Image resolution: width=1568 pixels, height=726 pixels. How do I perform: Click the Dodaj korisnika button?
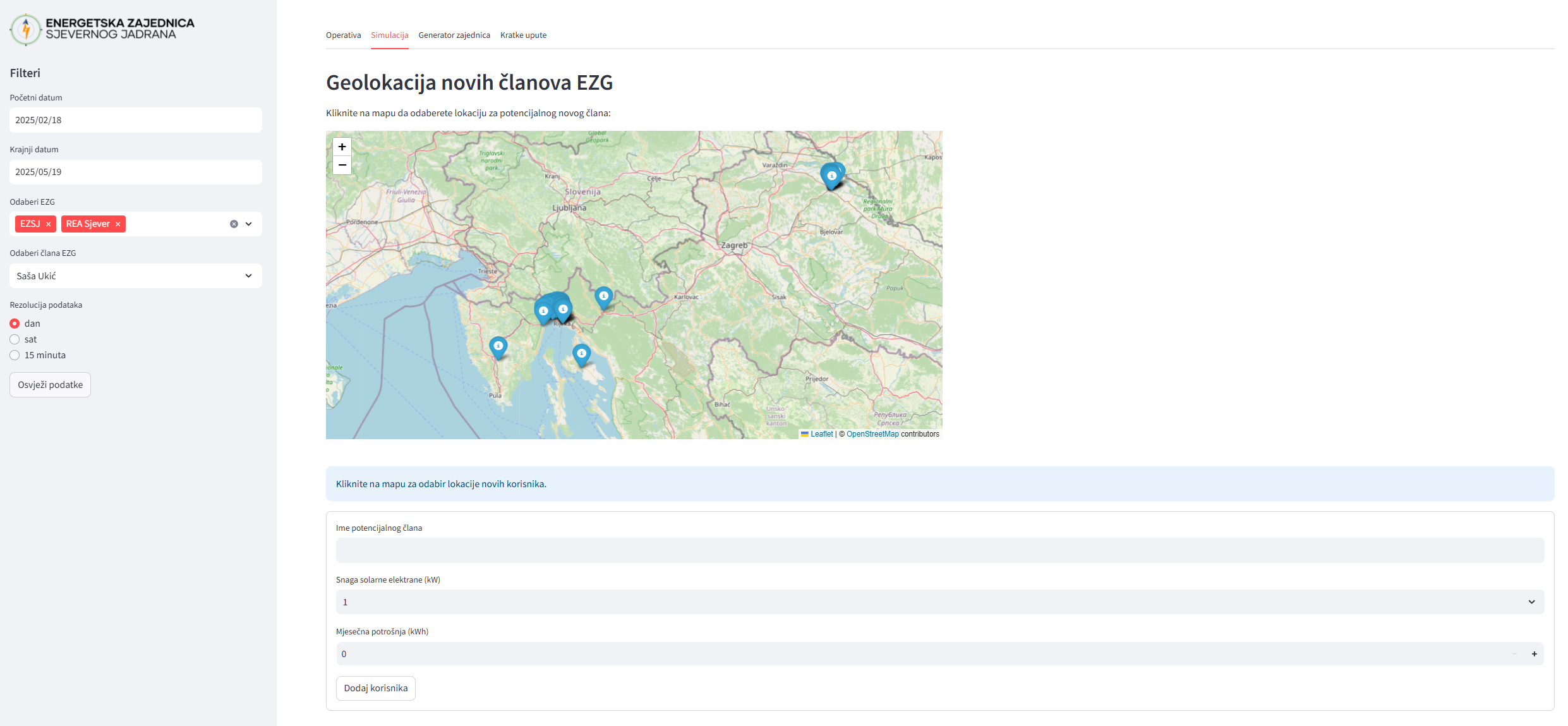[x=375, y=688]
